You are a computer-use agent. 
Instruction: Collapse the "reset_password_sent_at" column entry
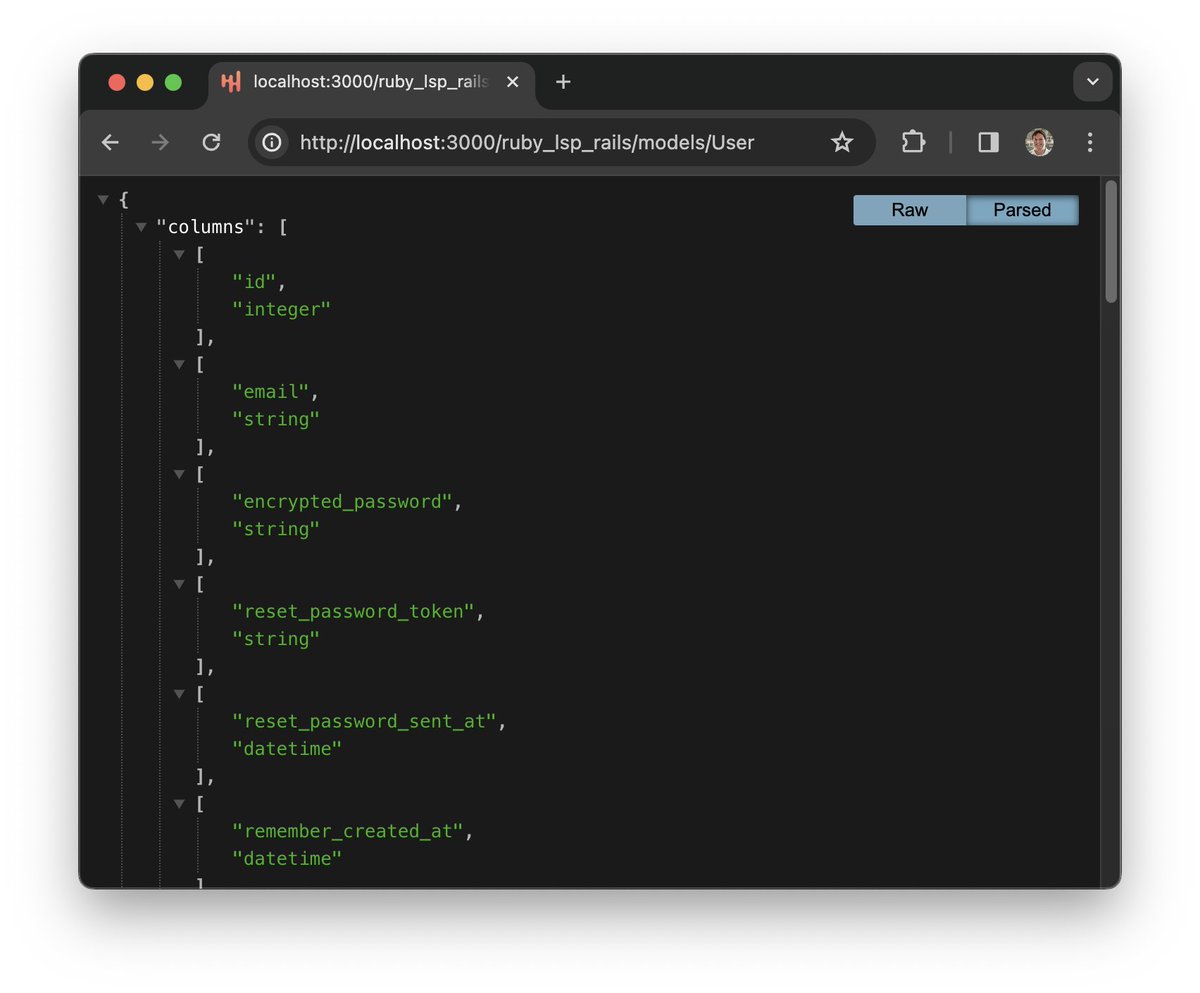179,693
